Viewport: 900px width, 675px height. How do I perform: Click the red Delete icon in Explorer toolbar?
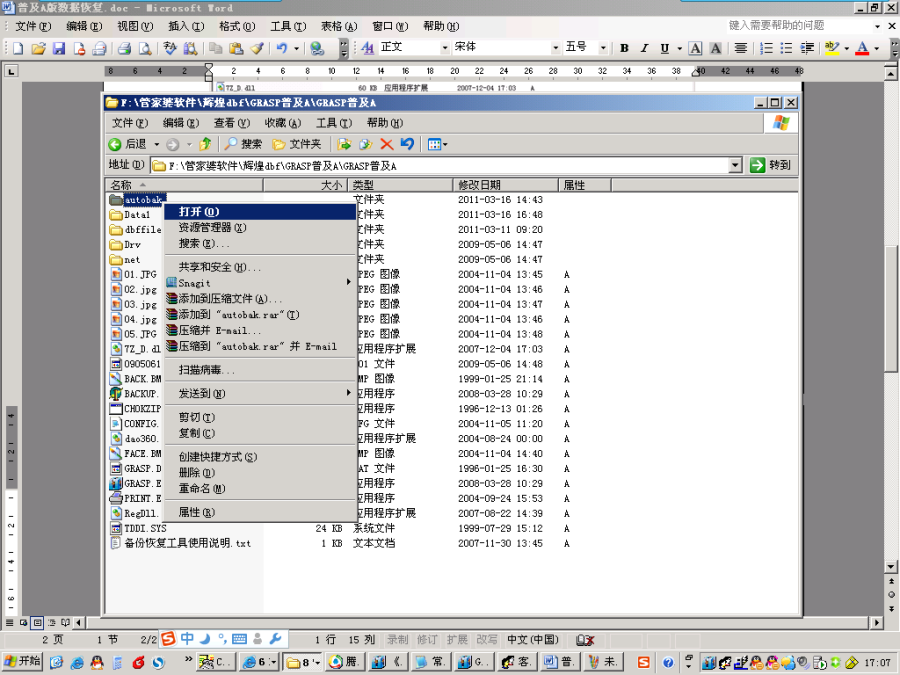coord(386,144)
